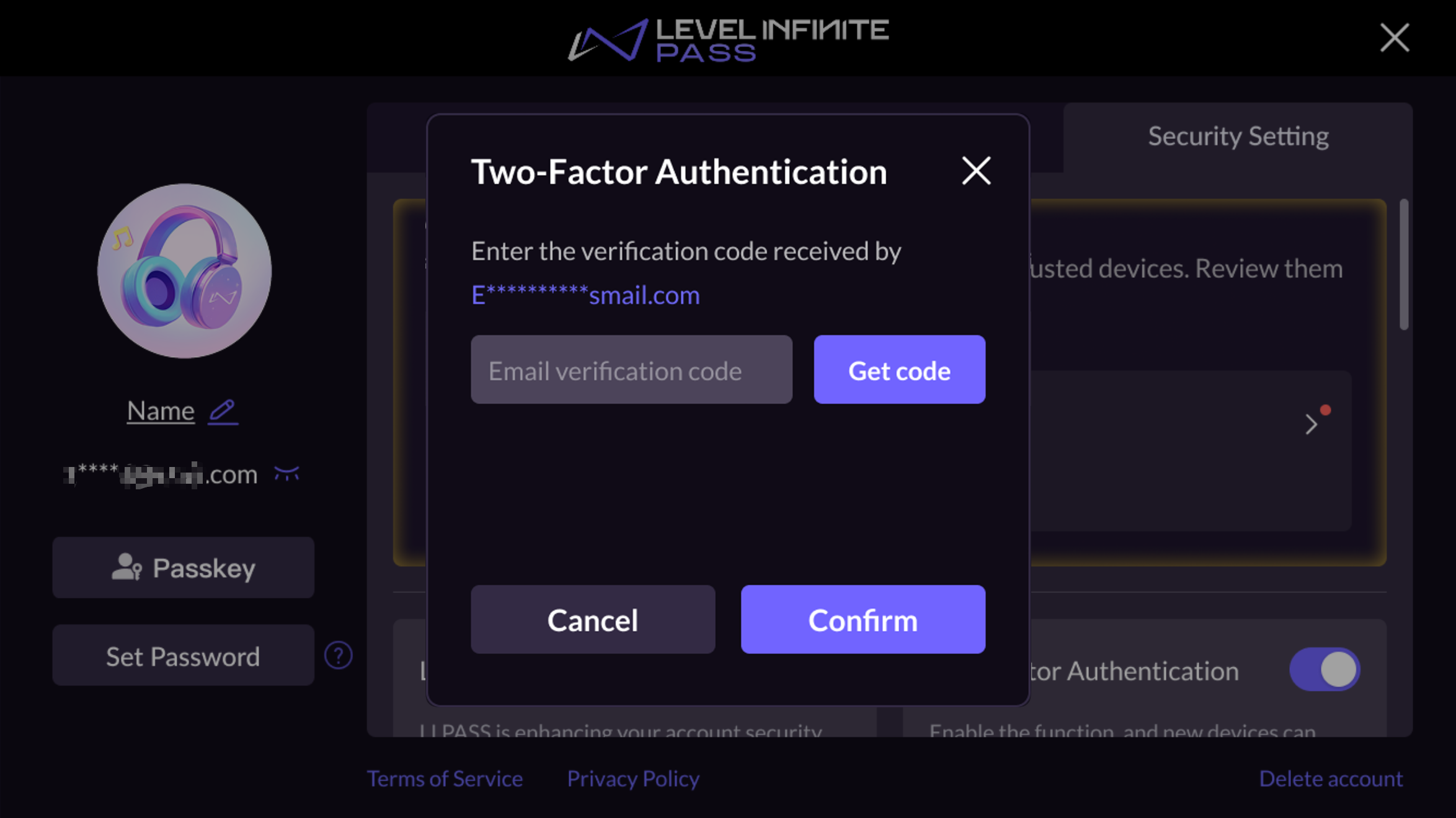Image resolution: width=1456 pixels, height=818 pixels.
Task: Cancel the verification dialog
Action: pyautogui.click(x=593, y=620)
